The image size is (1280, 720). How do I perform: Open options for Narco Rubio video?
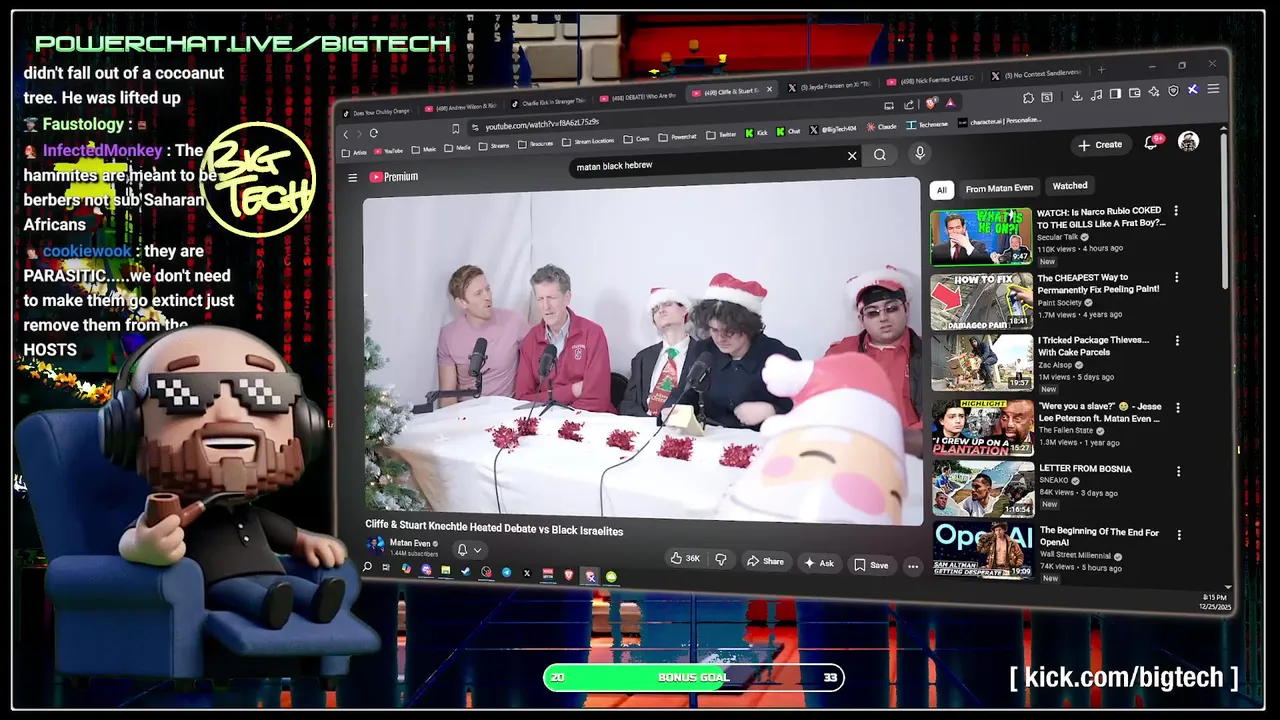click(1176, 211)
